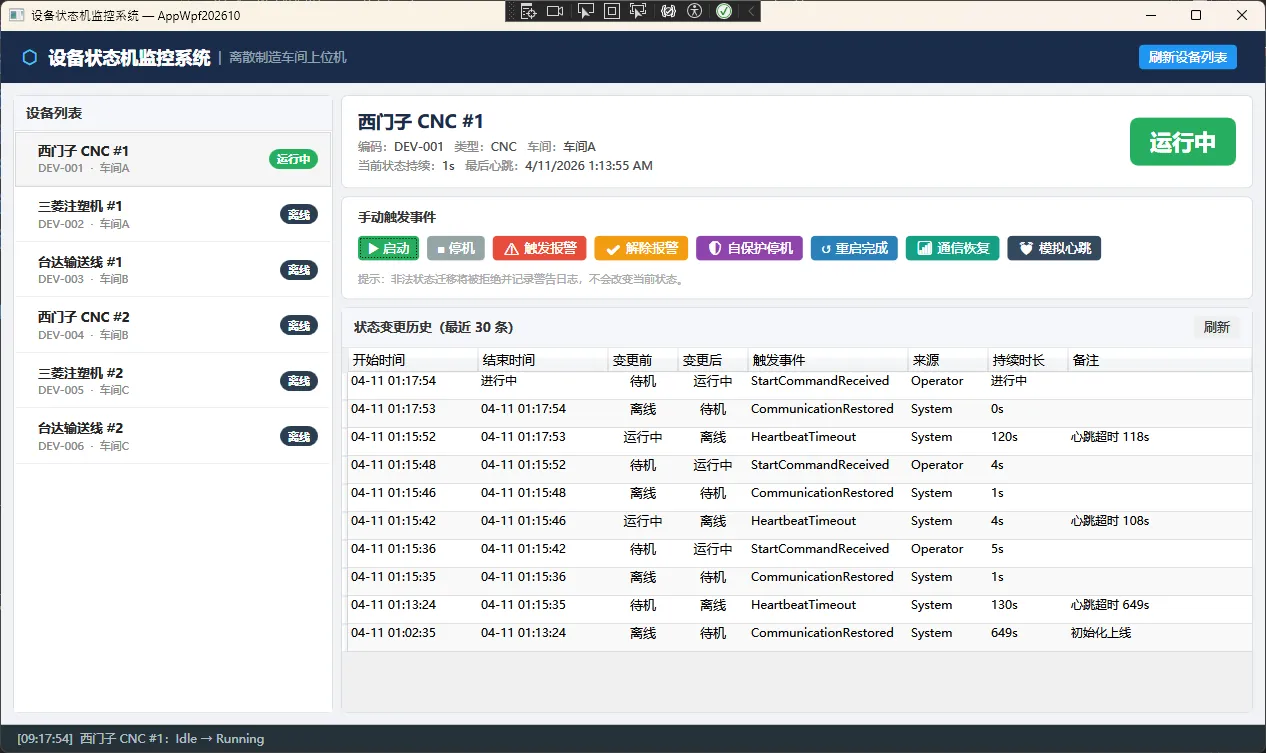Enable Select Element tool in debug toolbar
Image resolution: width=1266 pixels, height=753 pixels.
pos(585,11)
